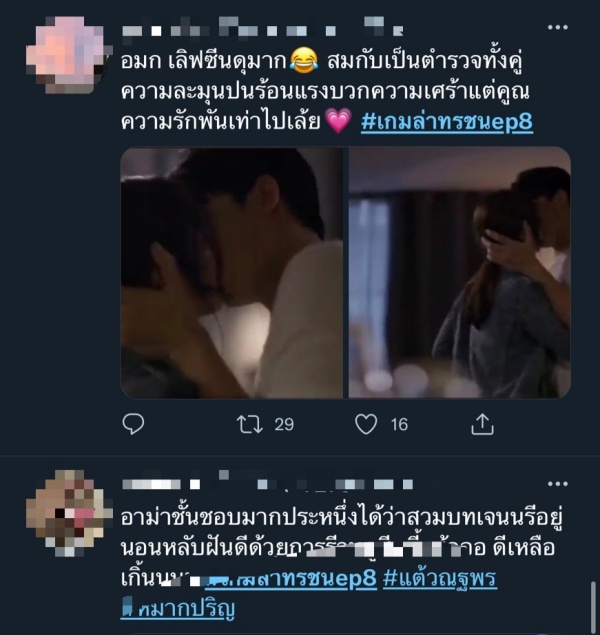Open the three-dots menu of the second tweet

pyautogui.click(x=557, y=484)
